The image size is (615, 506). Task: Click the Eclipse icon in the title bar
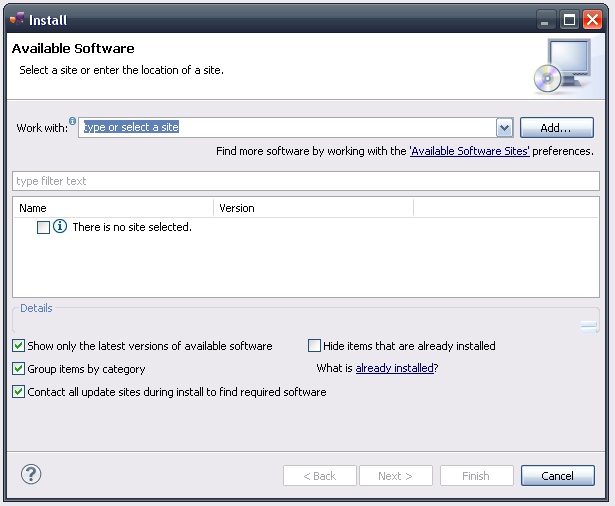[x=17, y=19]
